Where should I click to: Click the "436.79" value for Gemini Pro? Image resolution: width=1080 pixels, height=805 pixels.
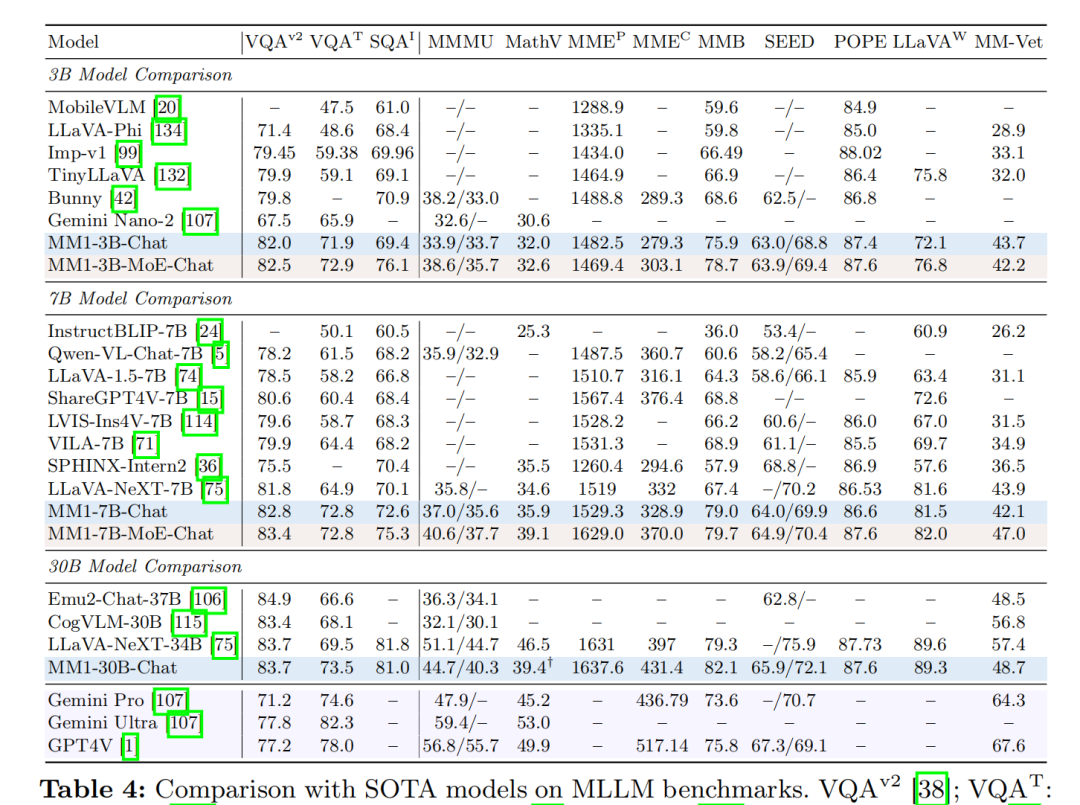click(661, 700)
